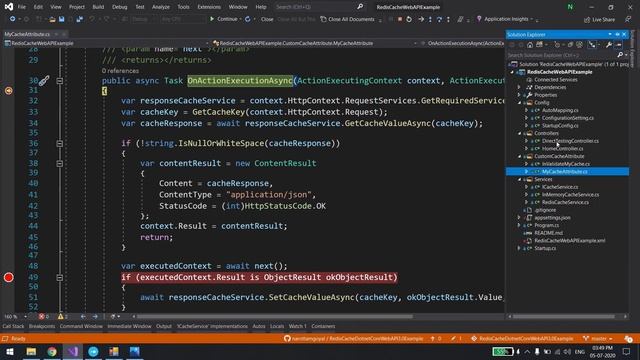Click breakpoint glyph on line 49

[x=9, y=278]
